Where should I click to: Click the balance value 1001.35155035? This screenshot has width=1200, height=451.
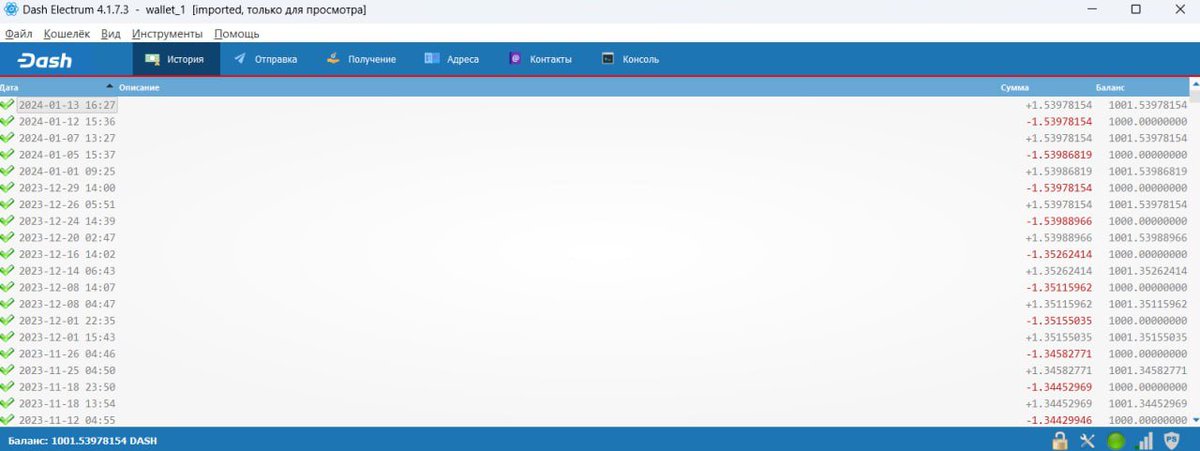pyautogui.click(x=1148, y=337)
